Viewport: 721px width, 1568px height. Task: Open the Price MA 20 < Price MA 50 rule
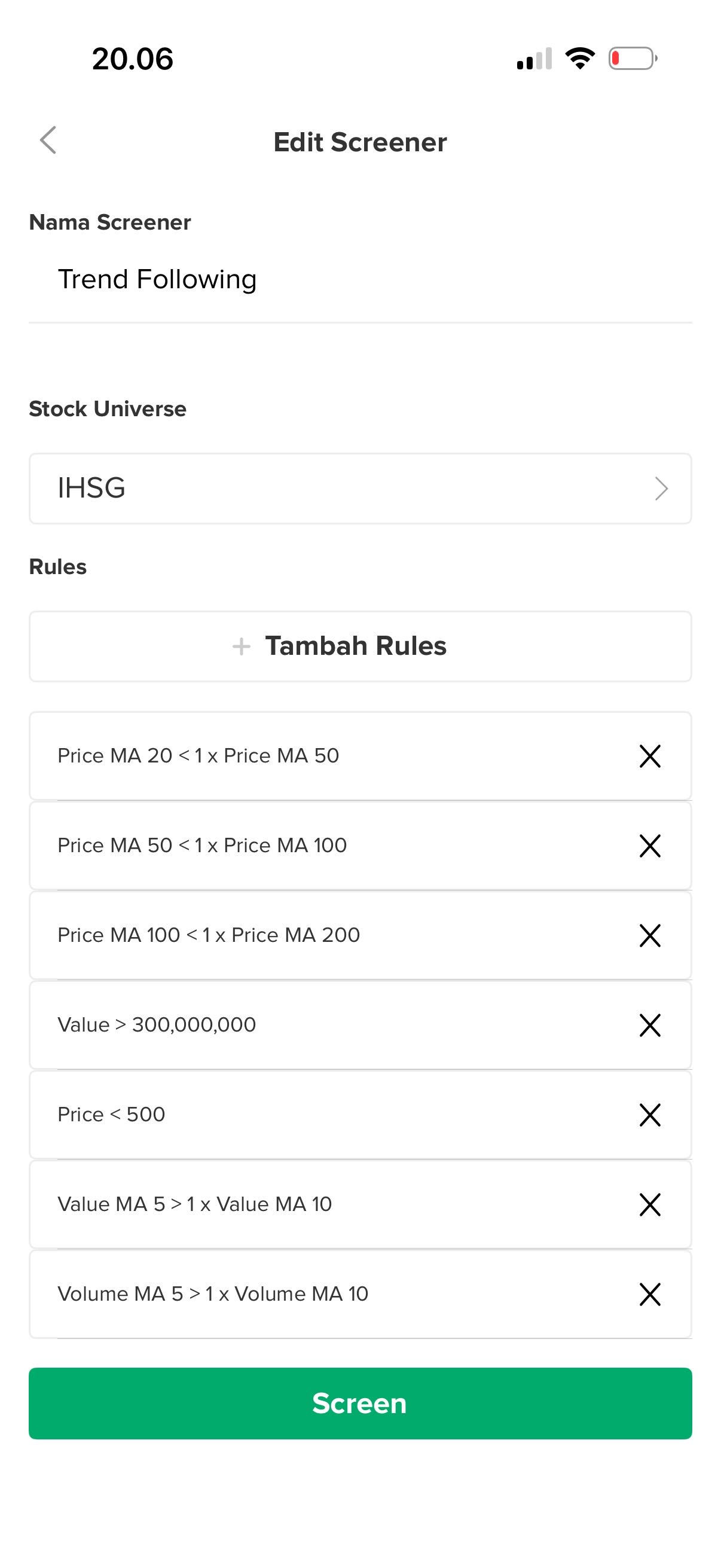[x=198, y=756]
